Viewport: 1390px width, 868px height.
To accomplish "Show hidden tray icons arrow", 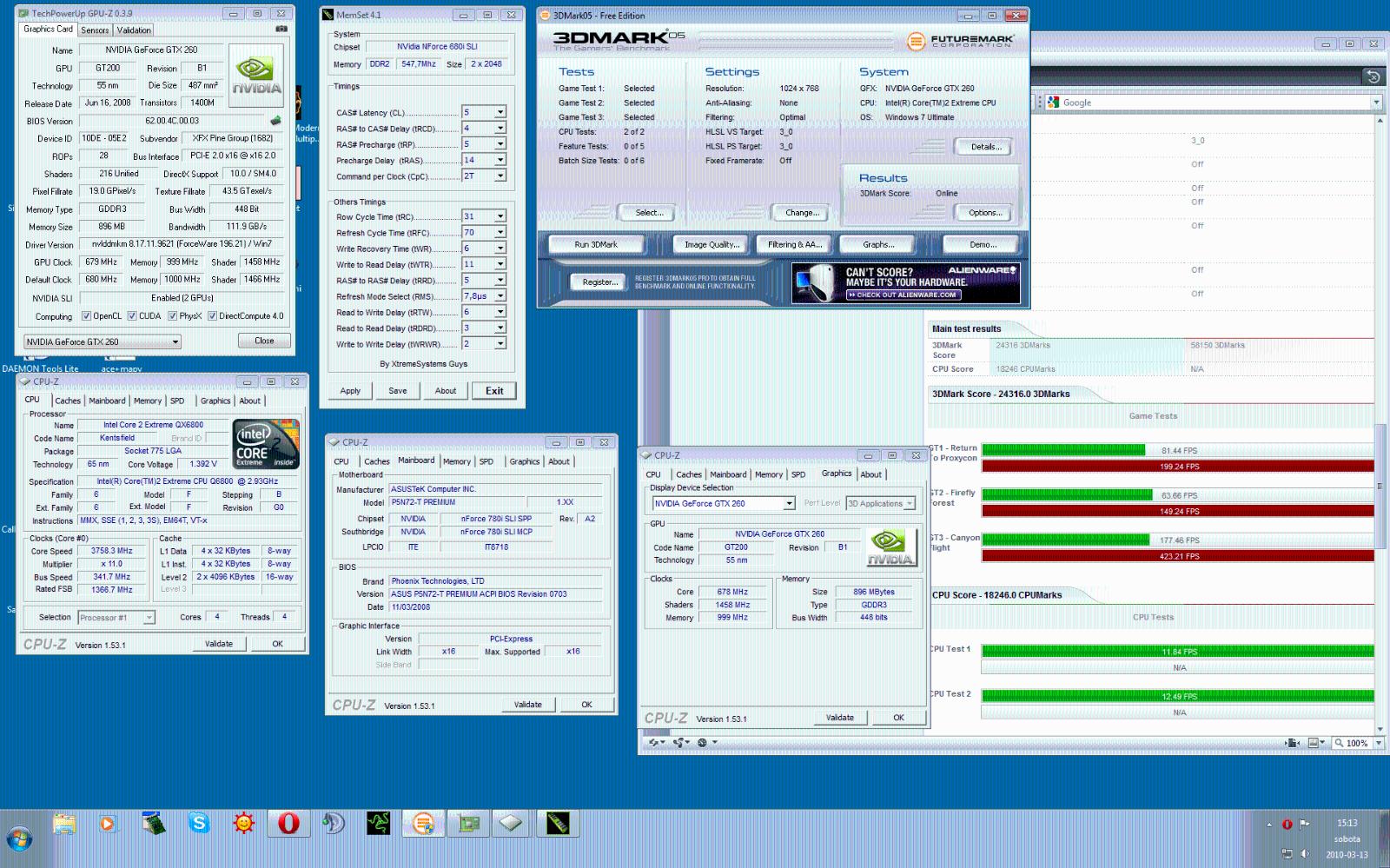I will [x=1269, y=825].
